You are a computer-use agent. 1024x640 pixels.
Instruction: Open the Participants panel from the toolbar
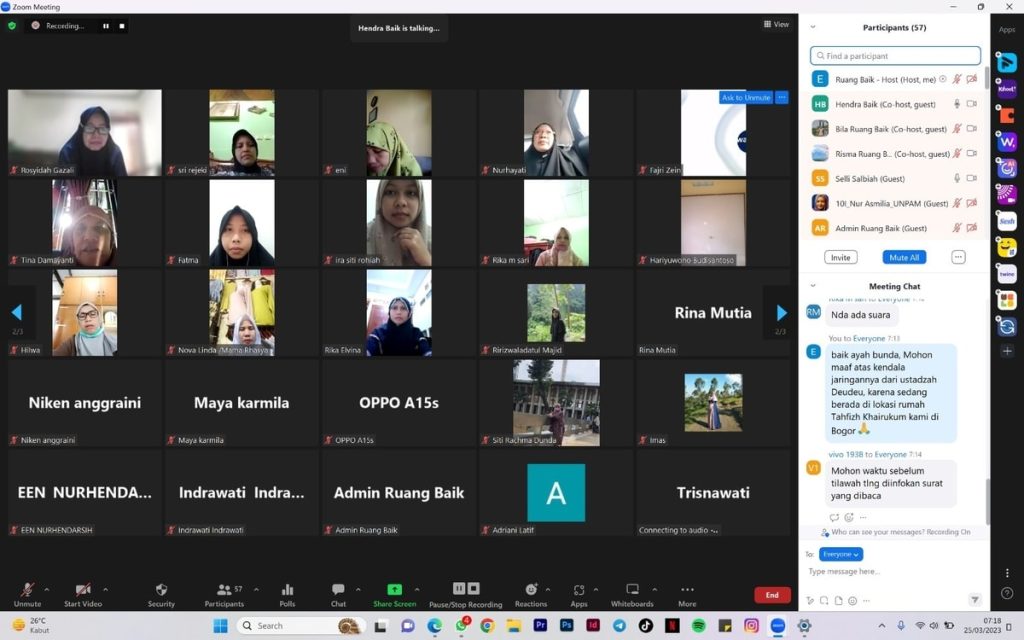(224, 594)
